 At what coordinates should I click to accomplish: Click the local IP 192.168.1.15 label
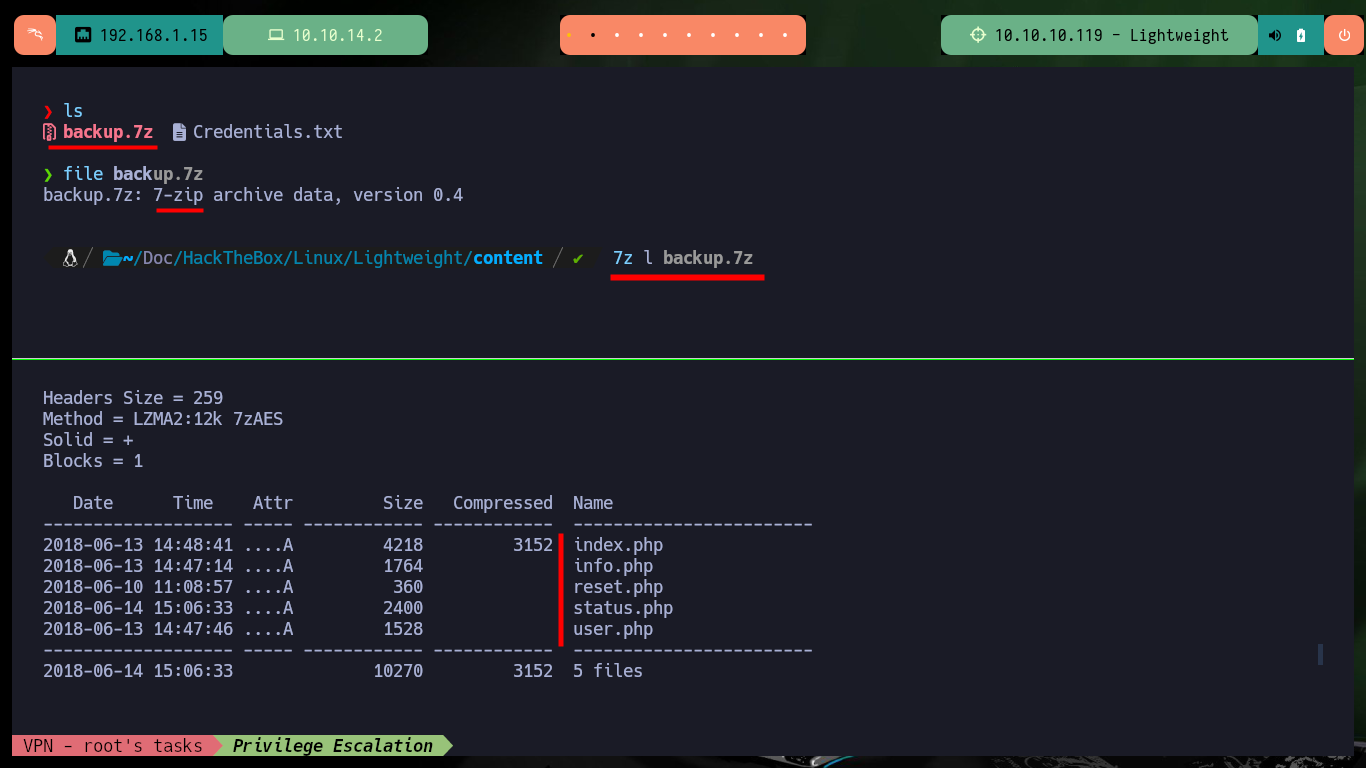point(154,35)
